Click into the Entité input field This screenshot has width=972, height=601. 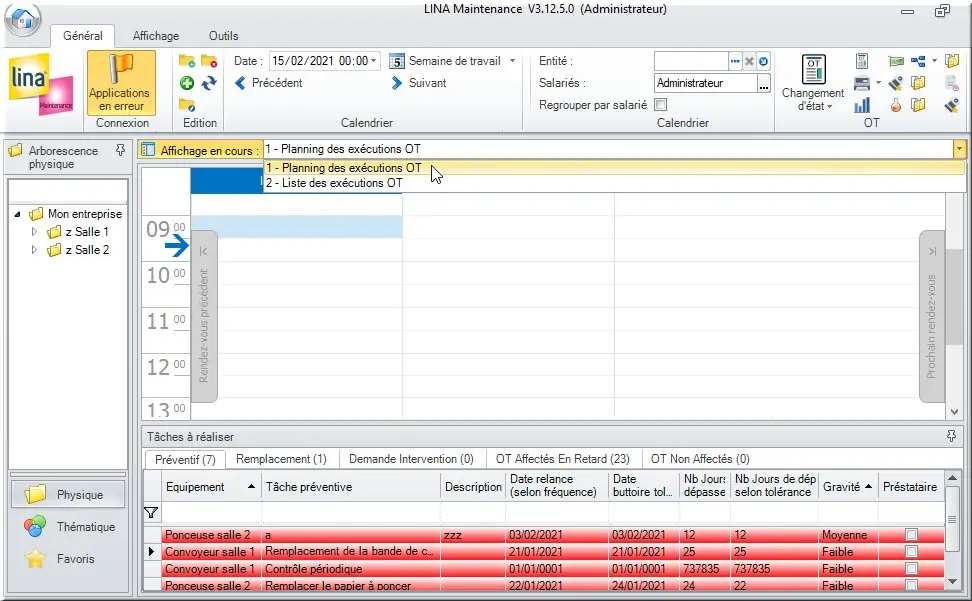(x=691, y=61)
